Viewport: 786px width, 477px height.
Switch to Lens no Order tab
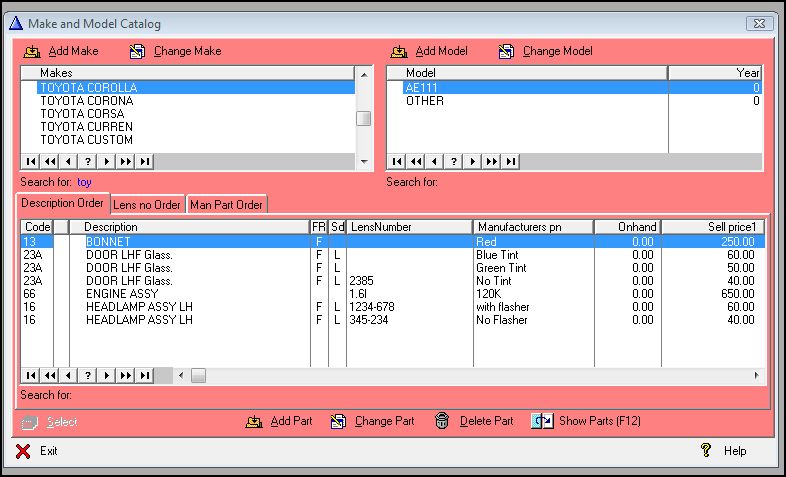click(x=147, y=204)
